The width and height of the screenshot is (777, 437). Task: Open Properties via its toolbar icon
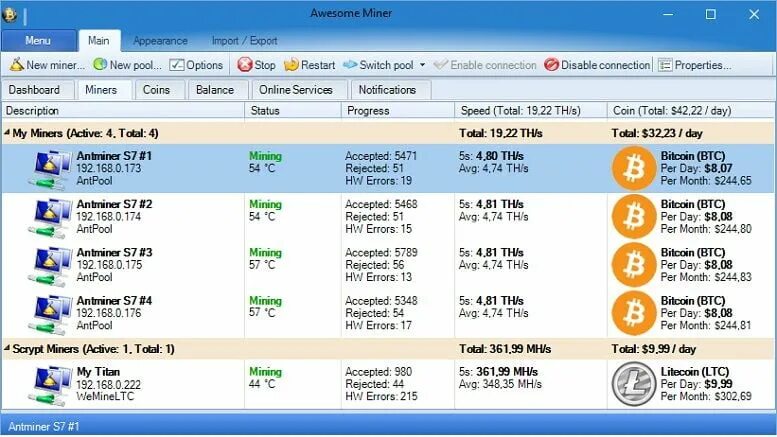coord(665,65)
